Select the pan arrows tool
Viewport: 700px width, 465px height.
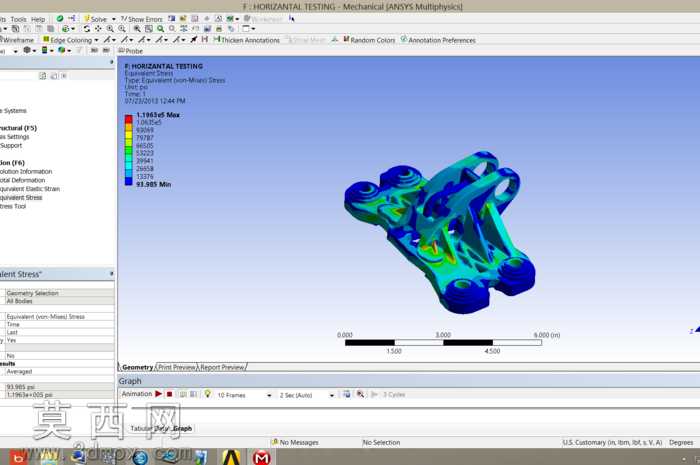tap(98, 29)
